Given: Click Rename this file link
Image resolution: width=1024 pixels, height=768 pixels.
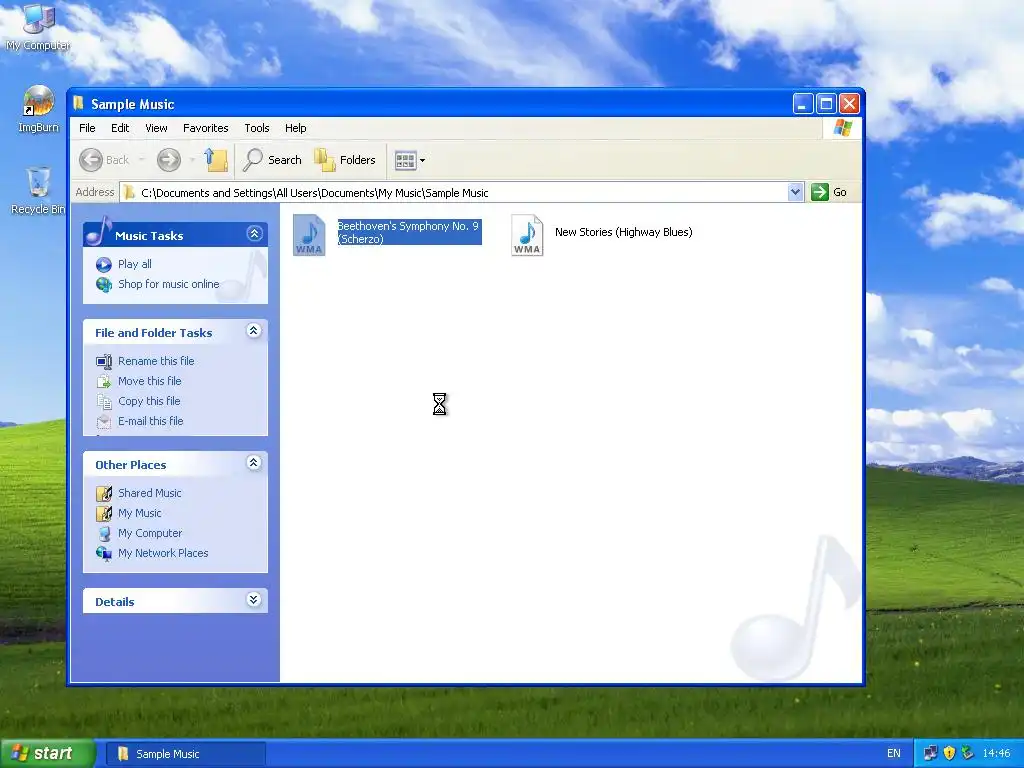Looking at the screenshot, I should pos(156,360).
